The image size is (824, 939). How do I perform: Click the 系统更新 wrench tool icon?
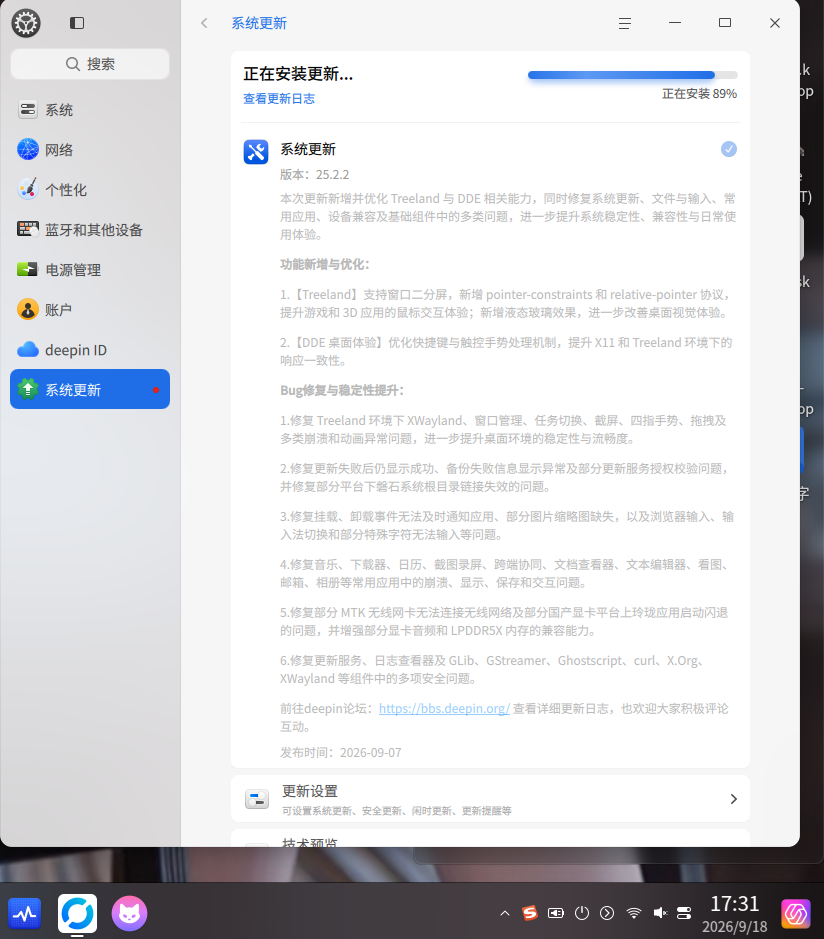(256, 152)
